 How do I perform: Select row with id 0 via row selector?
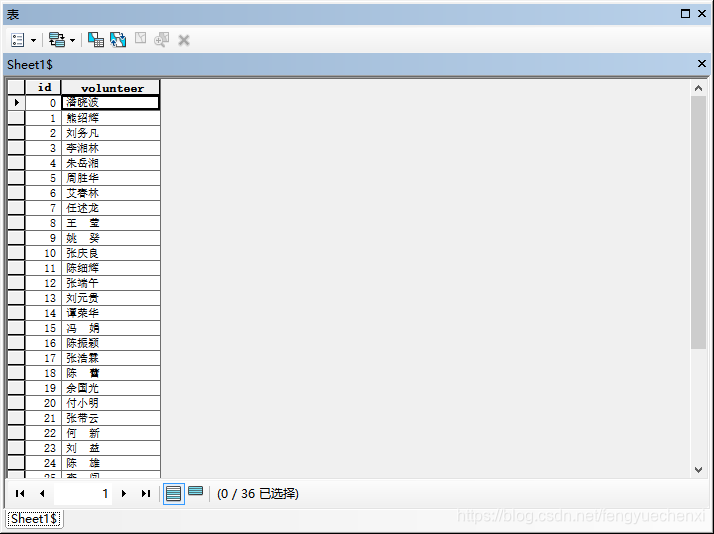pyautogui.click(x=16, y=103)
